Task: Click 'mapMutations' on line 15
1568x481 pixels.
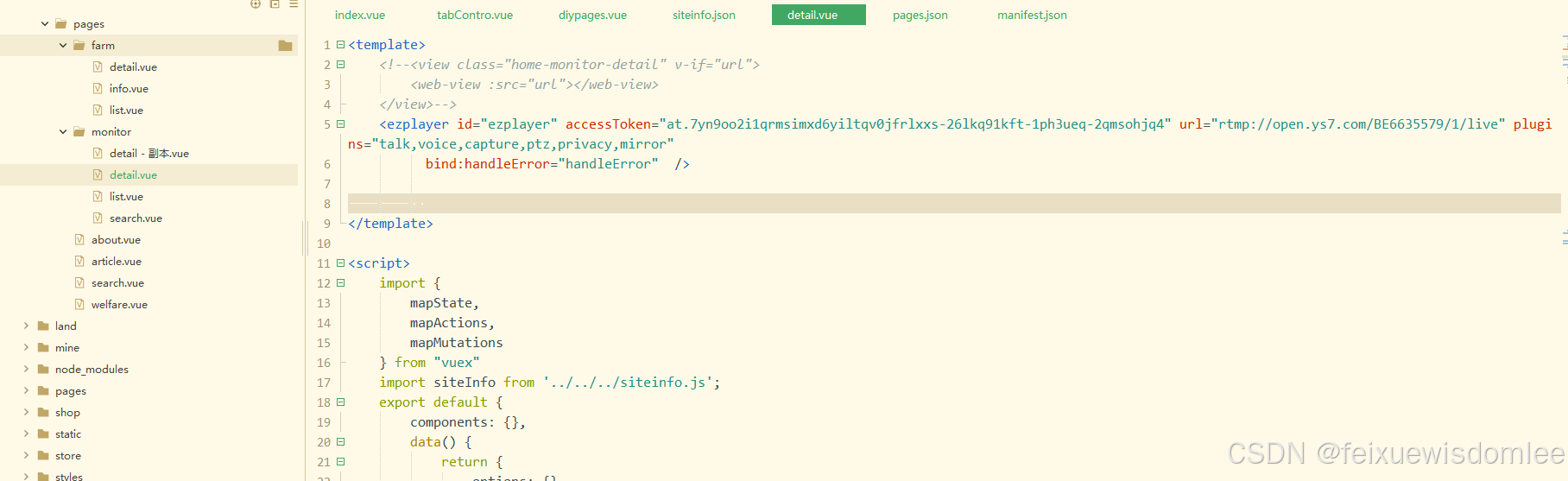Action: click(457, 343)
